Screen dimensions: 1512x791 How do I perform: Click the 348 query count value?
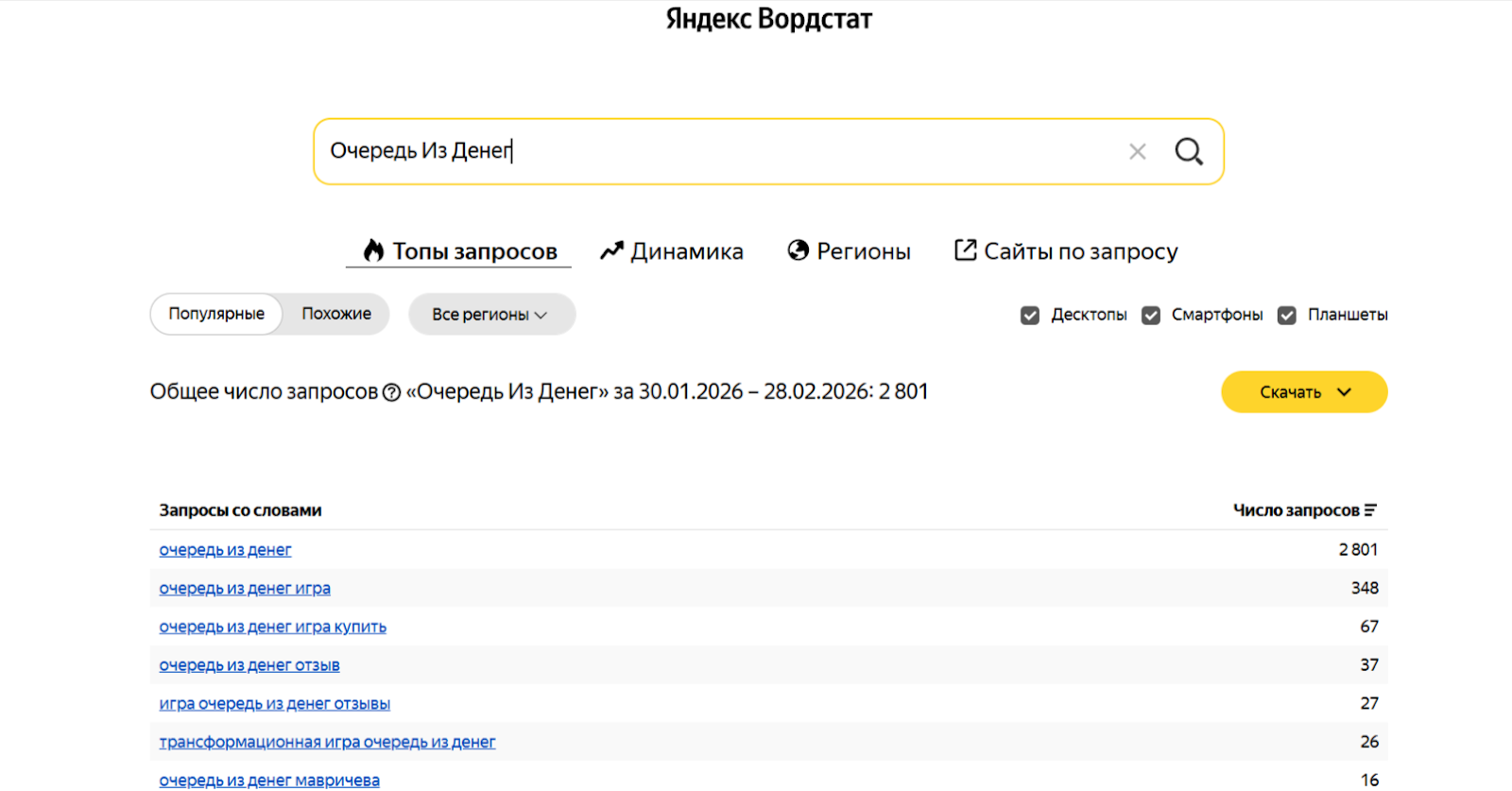[x=1365, y=588]
